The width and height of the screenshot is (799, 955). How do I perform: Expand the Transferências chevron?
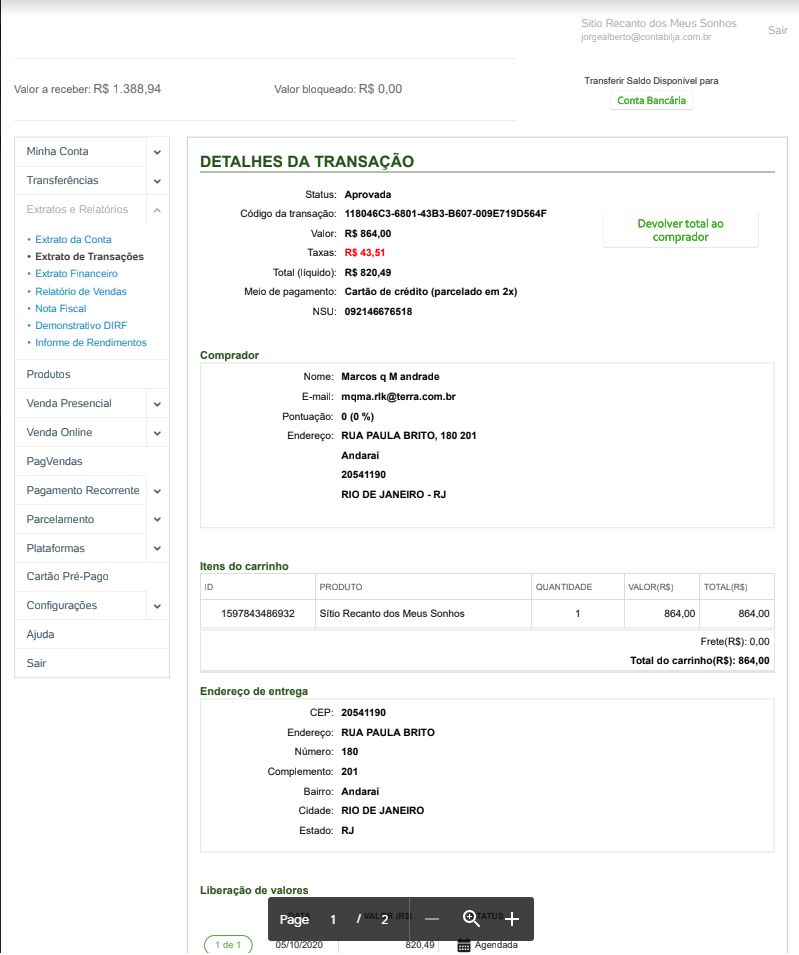pos(157,181)
